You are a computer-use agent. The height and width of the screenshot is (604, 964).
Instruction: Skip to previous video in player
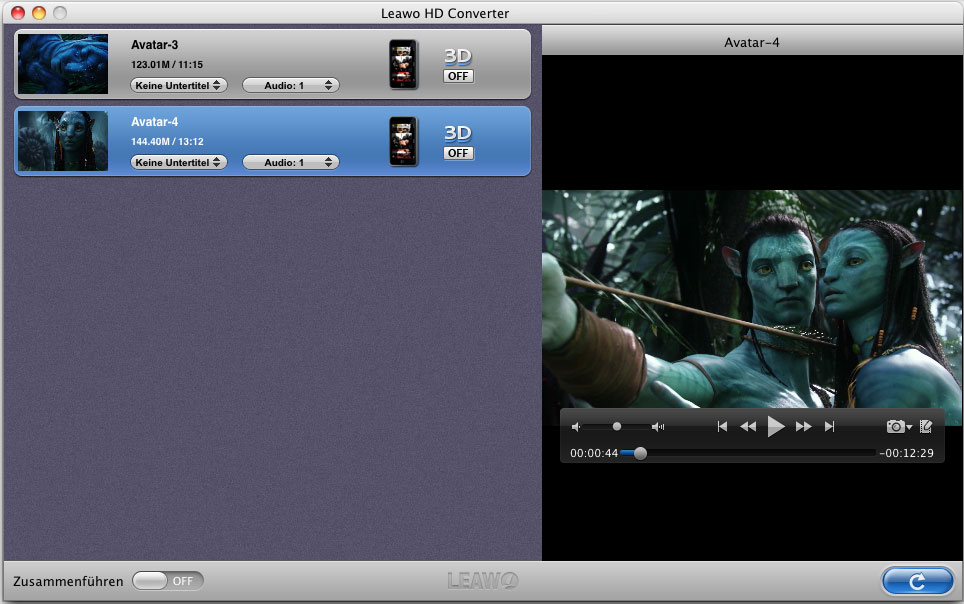pos(722,426)
